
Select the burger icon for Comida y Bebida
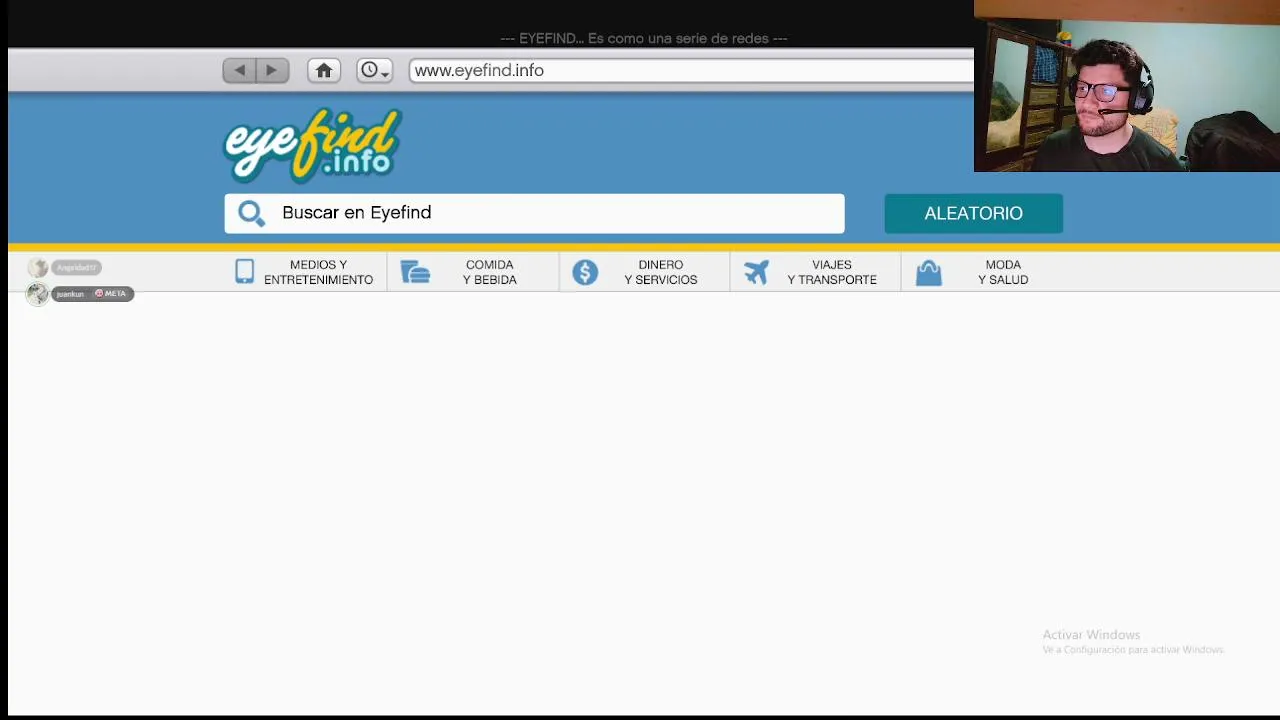pos(415,272)
